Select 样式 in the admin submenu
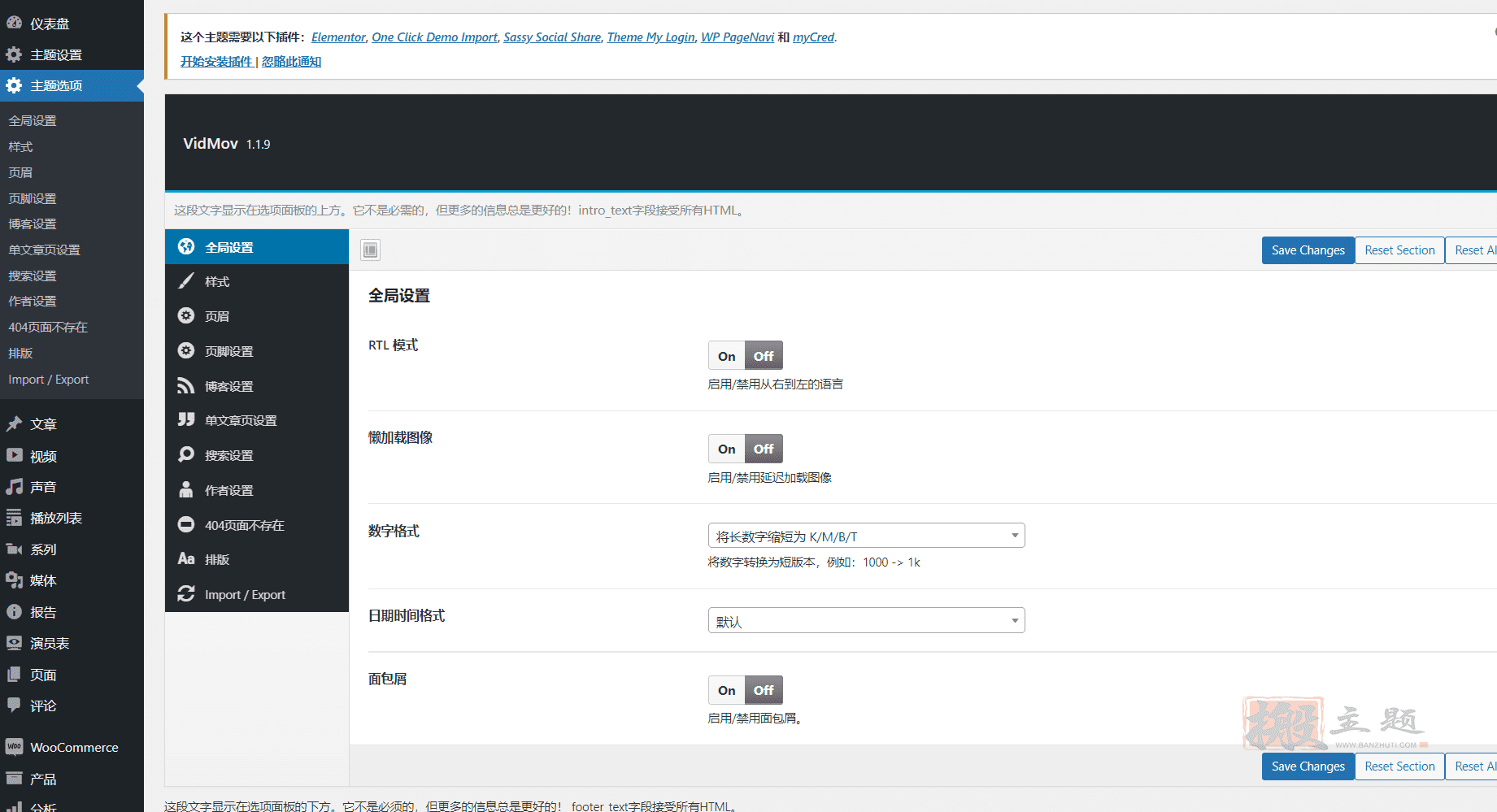Screen dimensions: 1497x812 tap(20, 146)
